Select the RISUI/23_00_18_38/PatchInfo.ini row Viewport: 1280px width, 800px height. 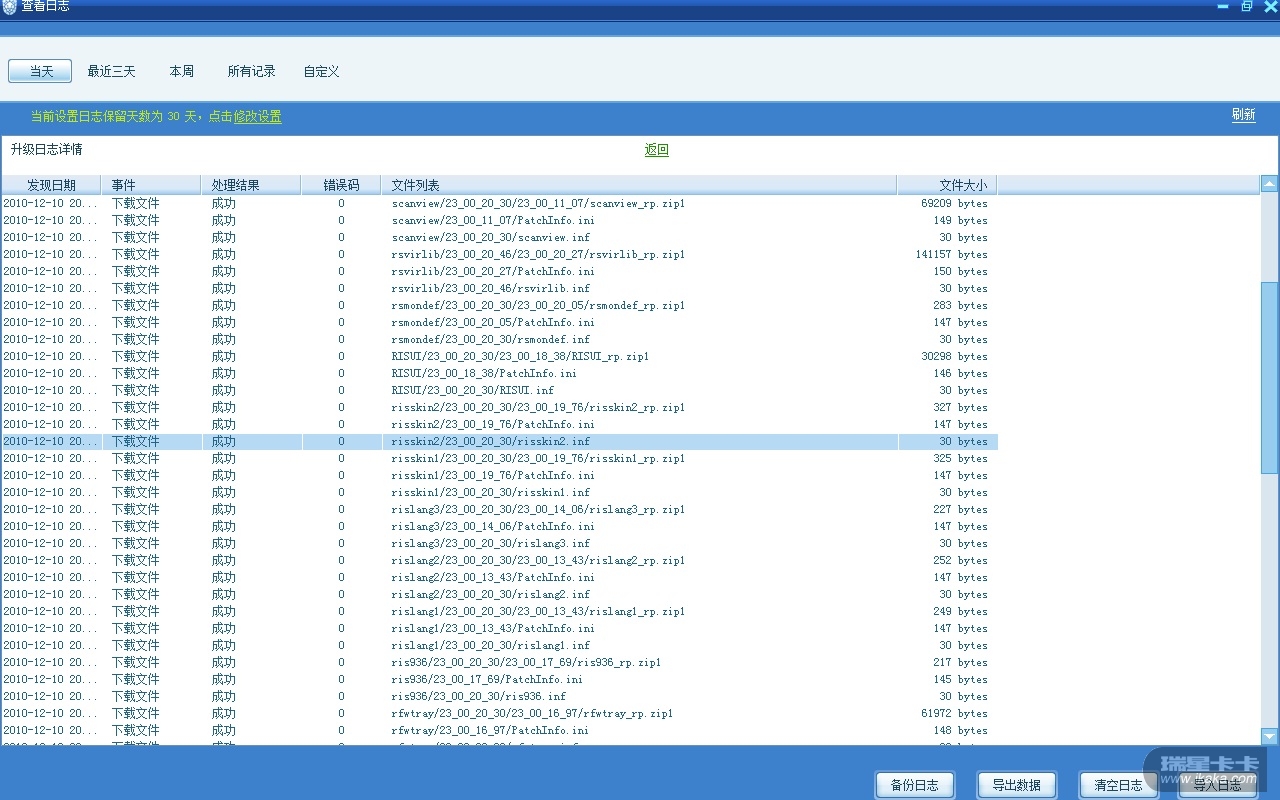click(499, 373)
